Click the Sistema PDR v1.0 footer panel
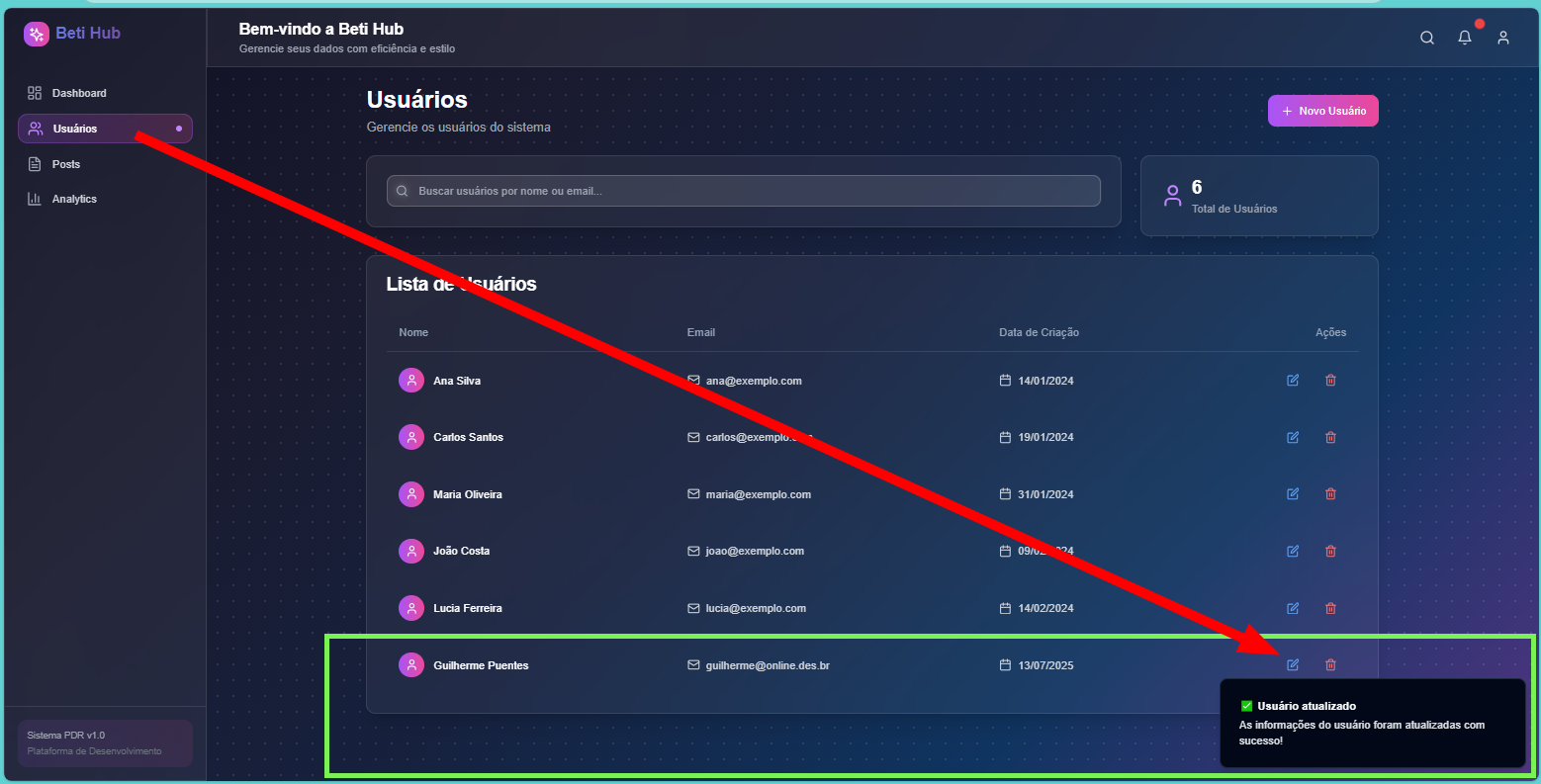 pos(104,742)
